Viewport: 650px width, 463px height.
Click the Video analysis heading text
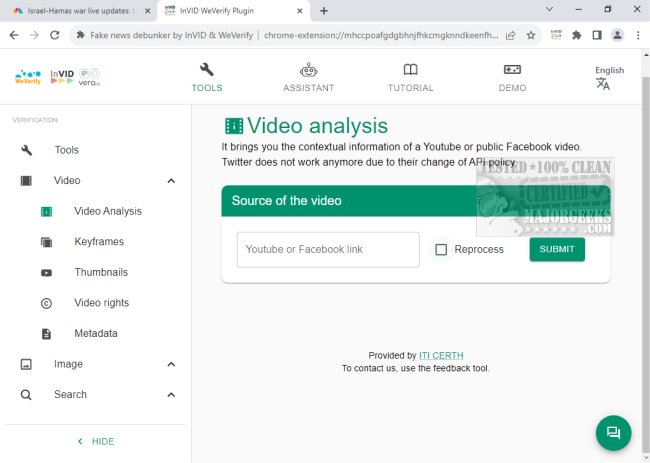317,126
